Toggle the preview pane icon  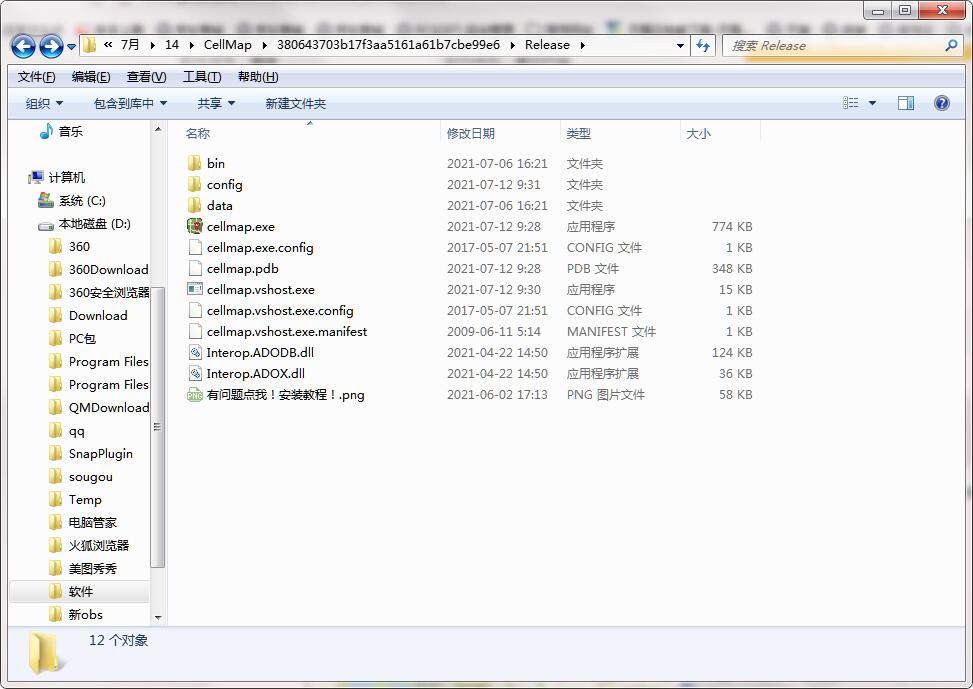coord(906,103)
